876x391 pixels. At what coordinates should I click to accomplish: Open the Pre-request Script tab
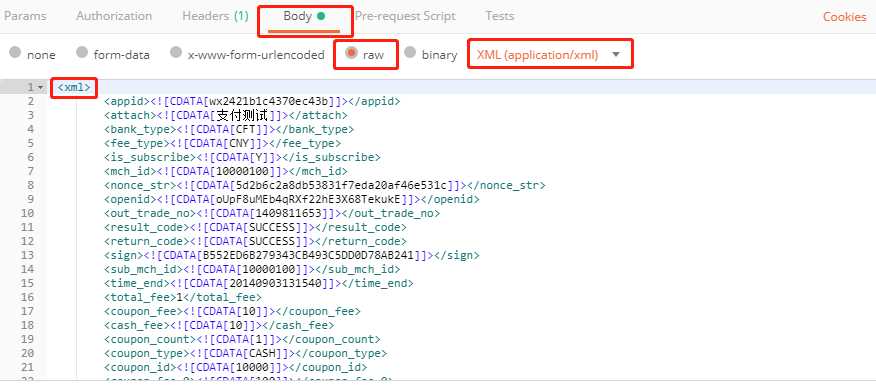405,16
